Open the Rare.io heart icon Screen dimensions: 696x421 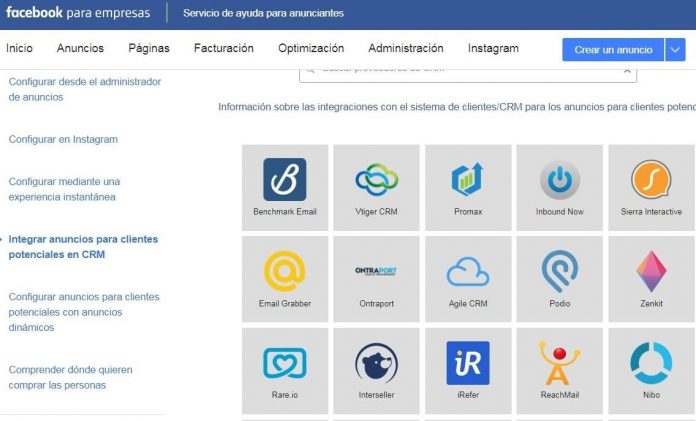coord(285,363)
